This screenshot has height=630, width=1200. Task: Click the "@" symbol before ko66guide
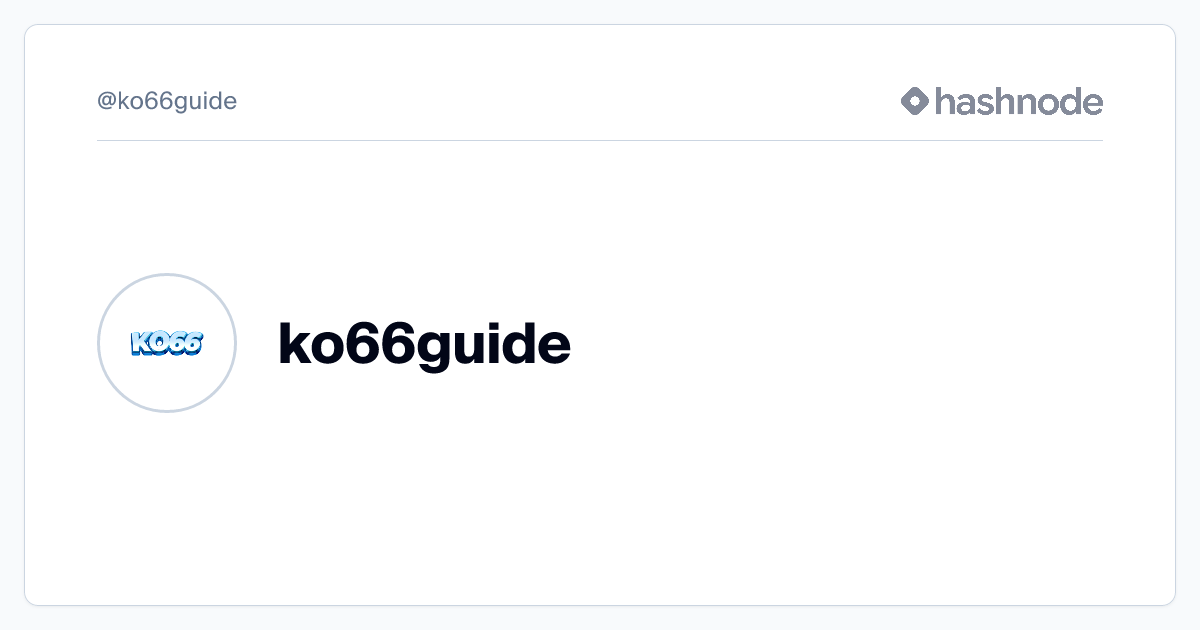click(x=107, y=102)
